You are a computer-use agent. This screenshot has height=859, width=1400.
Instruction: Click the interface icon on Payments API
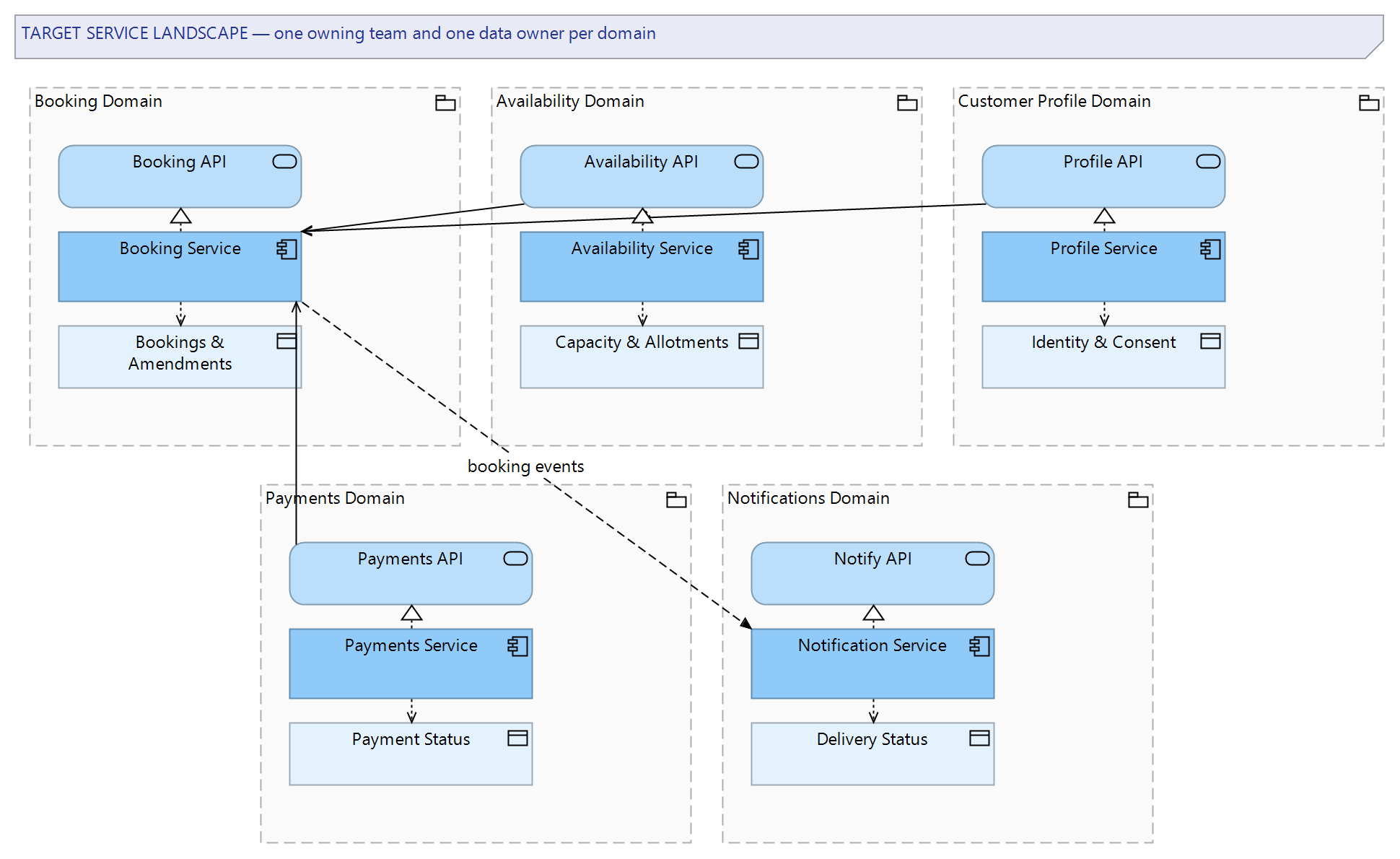click(515, 559)
